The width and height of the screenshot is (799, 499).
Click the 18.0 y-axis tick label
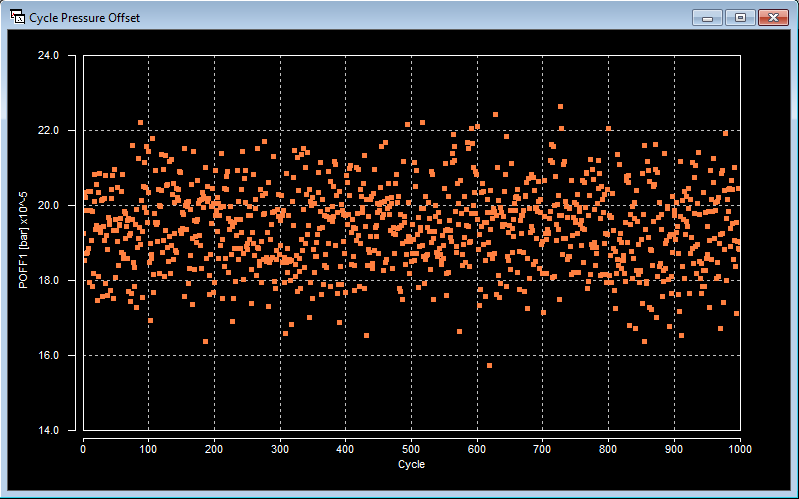click(x=49, y=281)
